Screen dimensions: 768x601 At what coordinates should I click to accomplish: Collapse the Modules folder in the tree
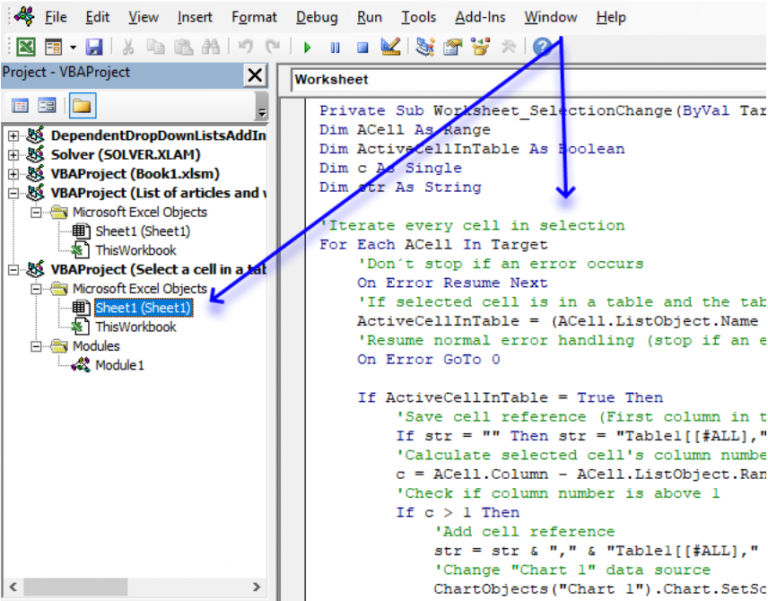click(37, 346)
